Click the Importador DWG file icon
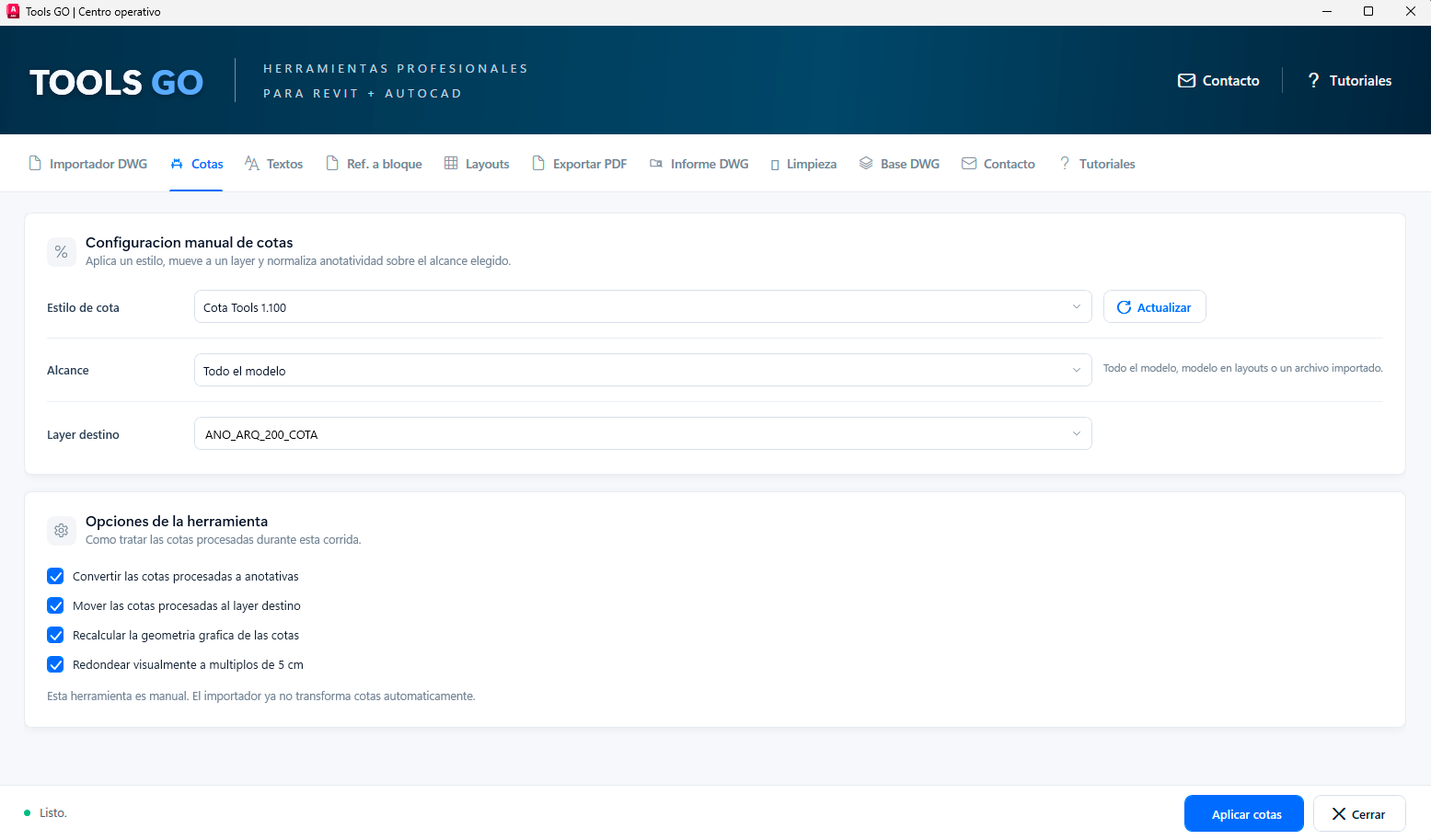Image resolution: width=1431 pixels, height=840 pixels. point(35,164)
